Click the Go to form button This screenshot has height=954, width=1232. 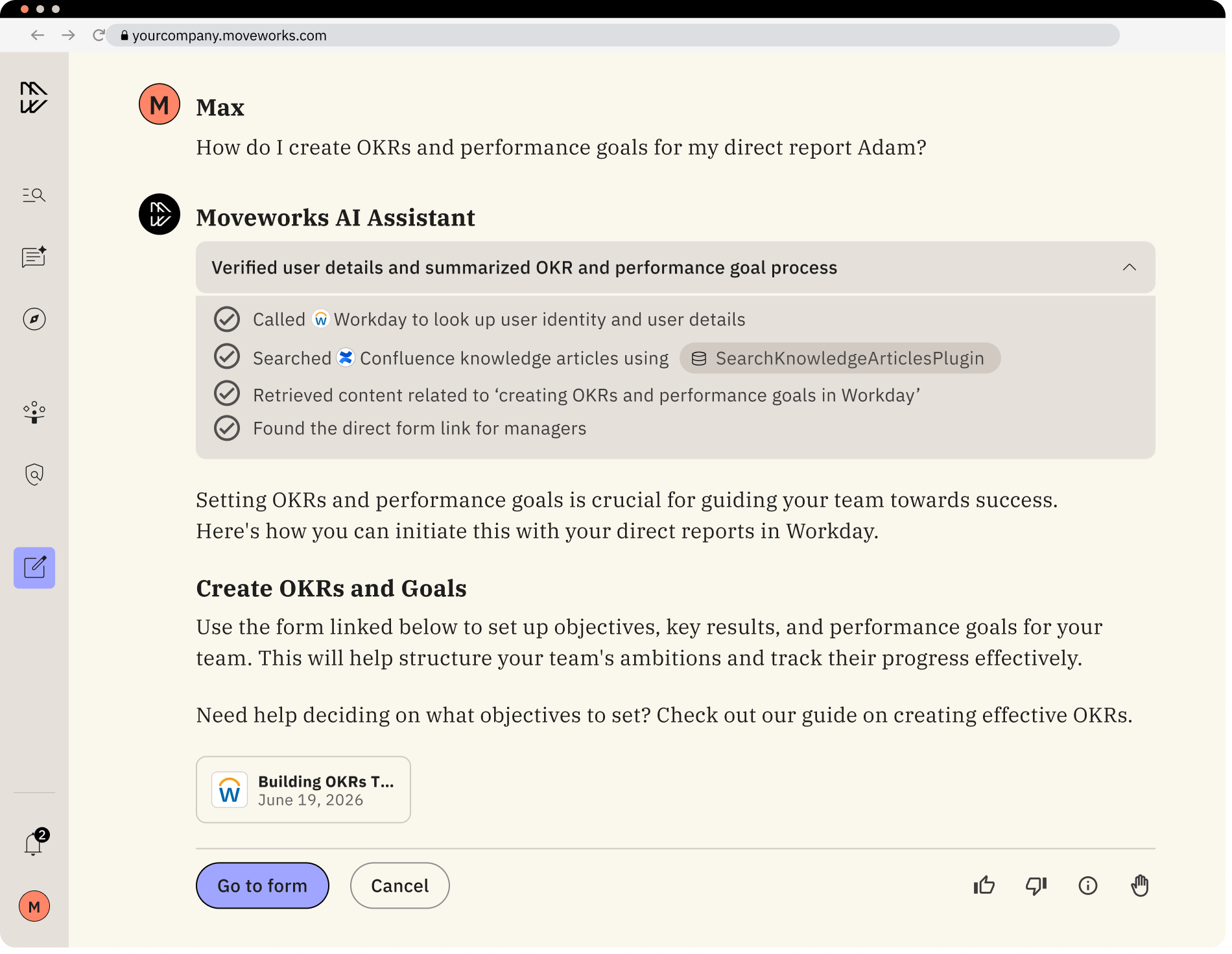263,886
